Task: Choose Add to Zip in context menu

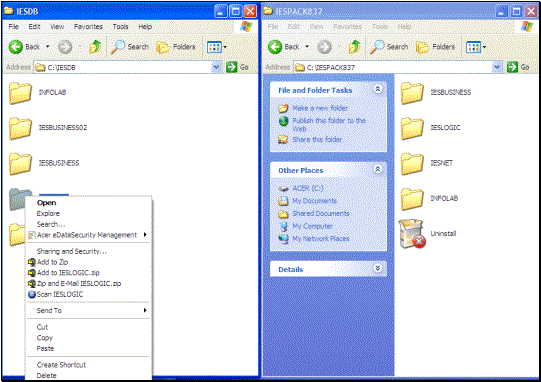Action: tap(88, 262)
